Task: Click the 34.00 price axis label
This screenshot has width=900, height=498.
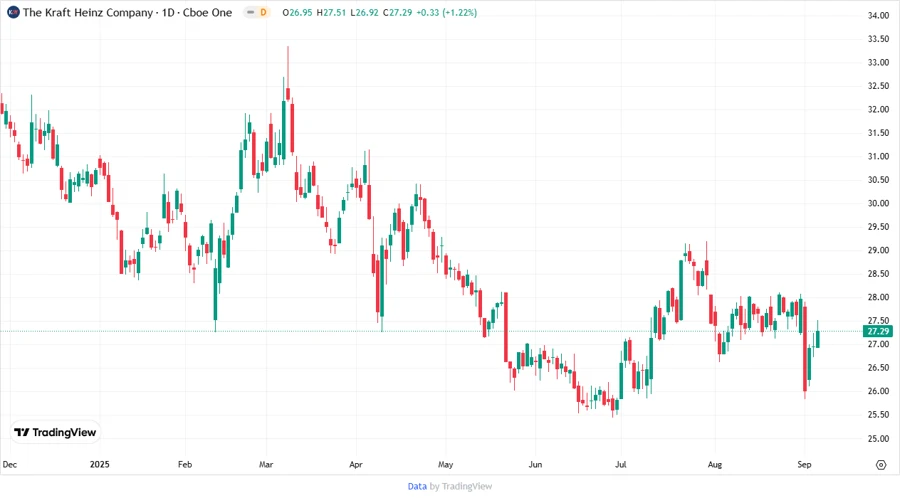Action: point(878,15)
